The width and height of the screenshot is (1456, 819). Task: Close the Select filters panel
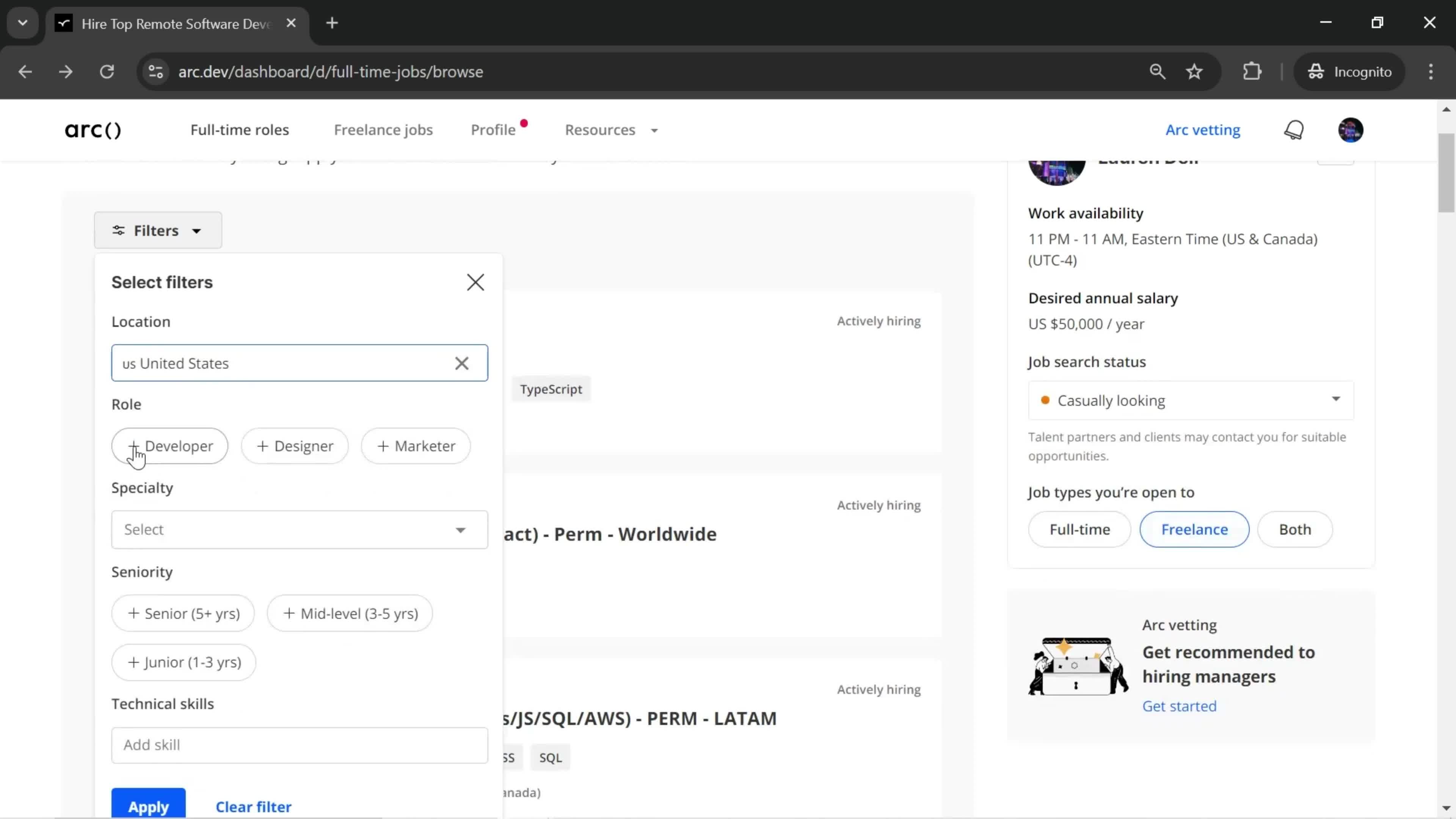click(x=475, y=282)
